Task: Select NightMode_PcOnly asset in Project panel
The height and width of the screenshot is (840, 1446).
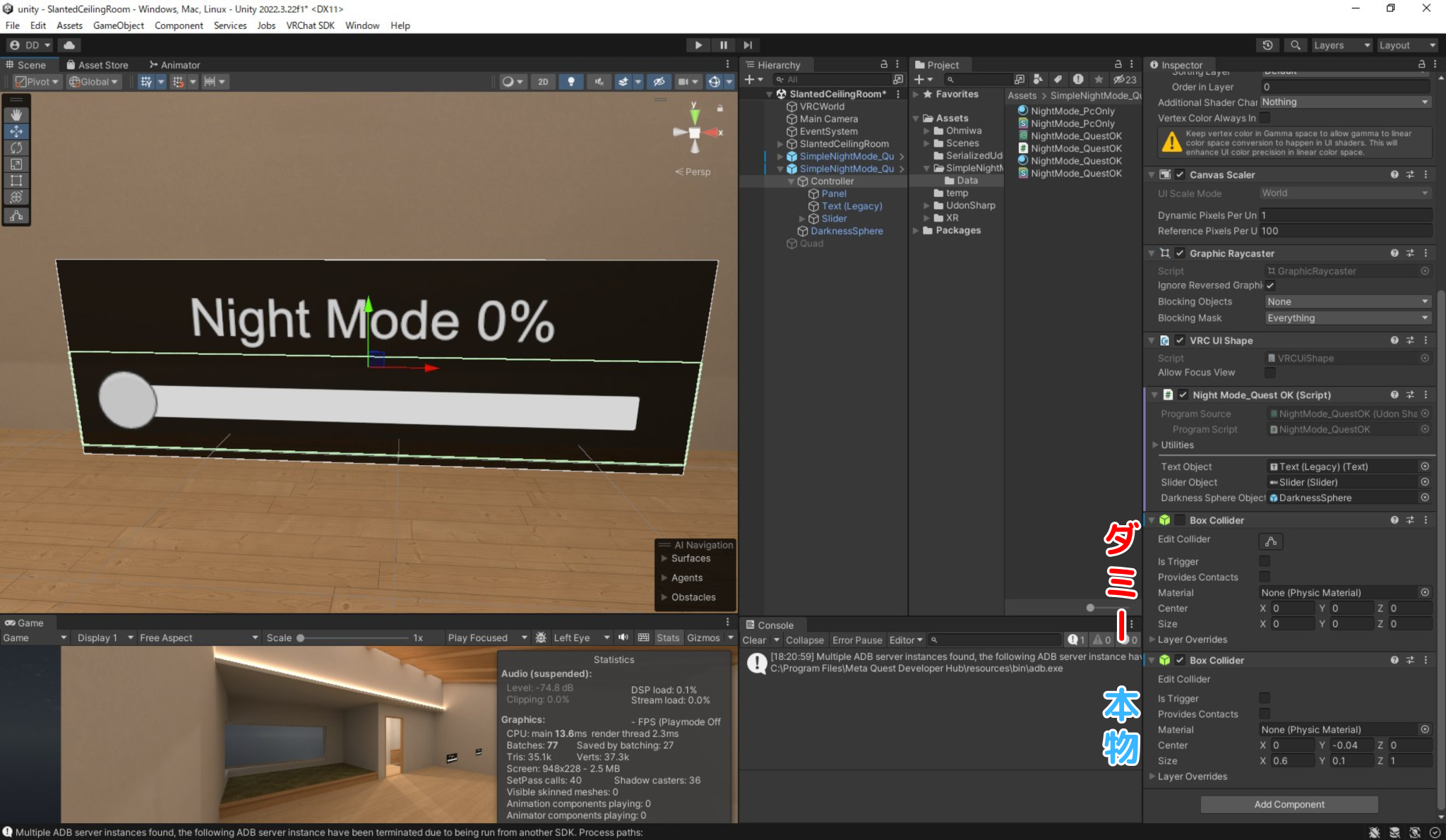Action: [1072, 111]
